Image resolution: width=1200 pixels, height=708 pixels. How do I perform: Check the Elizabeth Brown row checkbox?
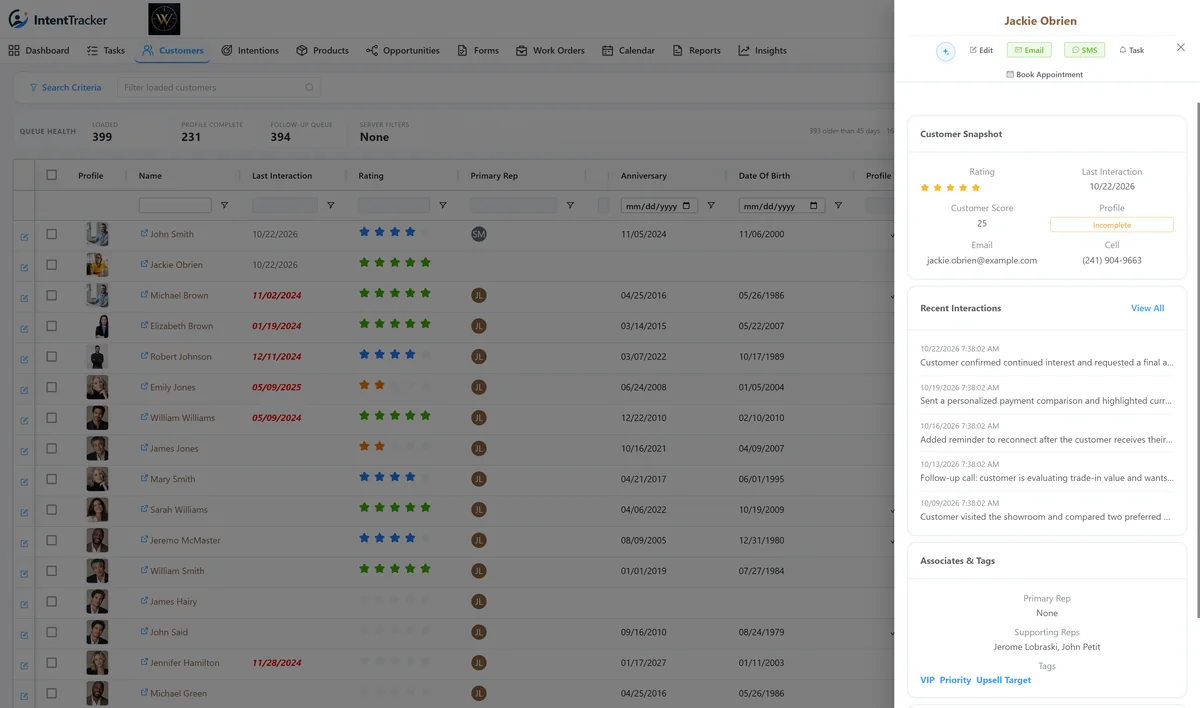click(x=52, y=326)
